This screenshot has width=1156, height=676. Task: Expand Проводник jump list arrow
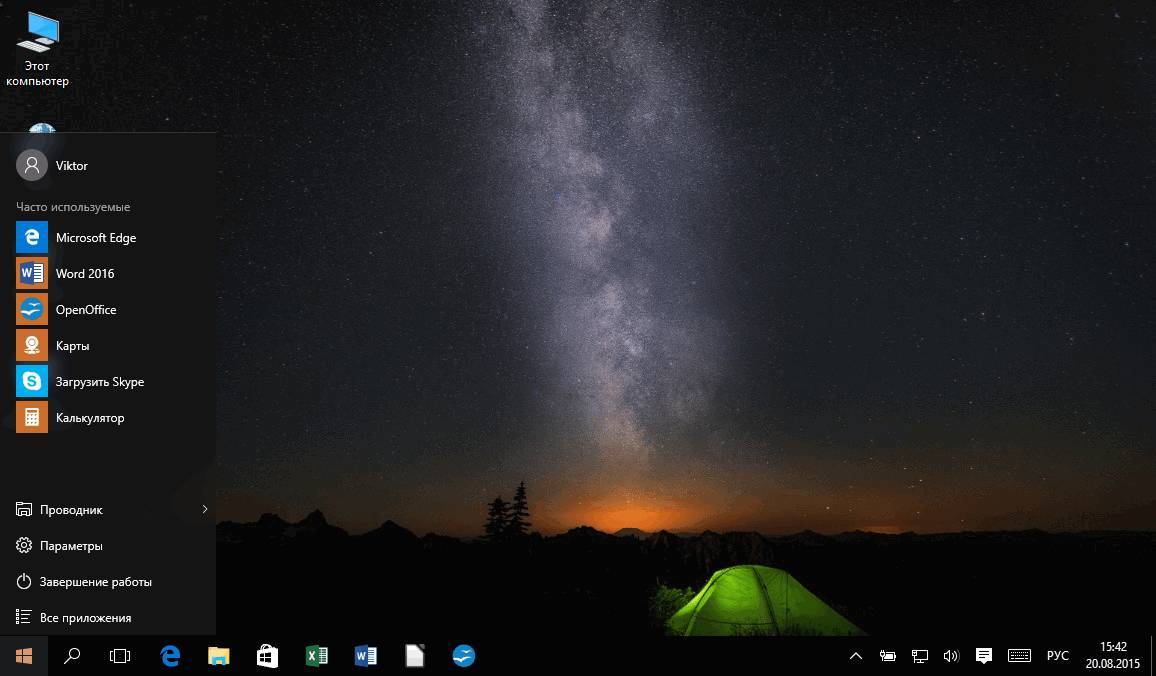point(204,509)
